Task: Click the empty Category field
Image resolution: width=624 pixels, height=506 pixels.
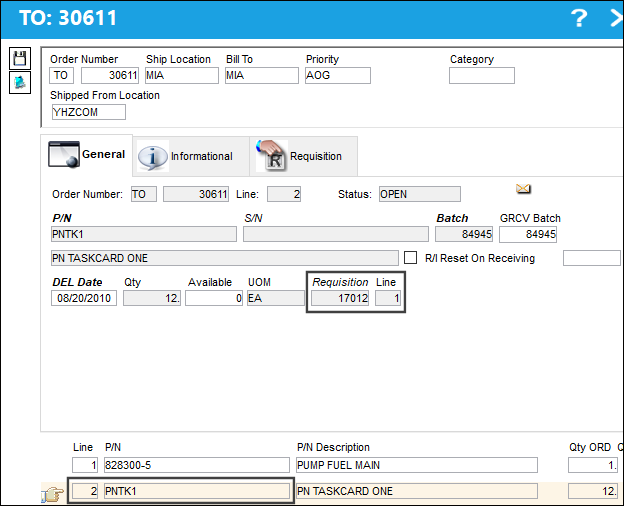Action: tap(482, 76)
